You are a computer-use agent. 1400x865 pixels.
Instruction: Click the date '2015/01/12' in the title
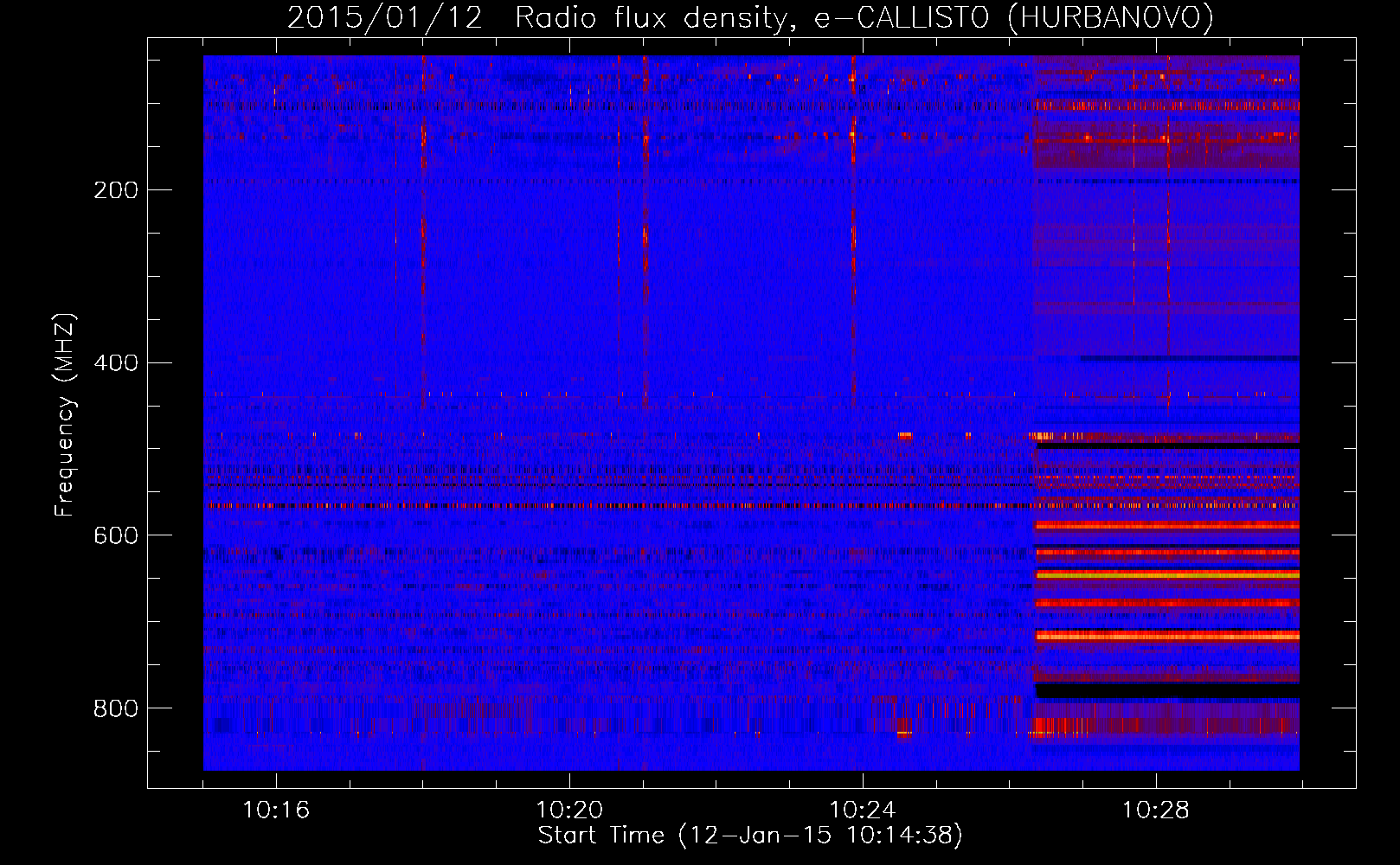tap(384, 18)
